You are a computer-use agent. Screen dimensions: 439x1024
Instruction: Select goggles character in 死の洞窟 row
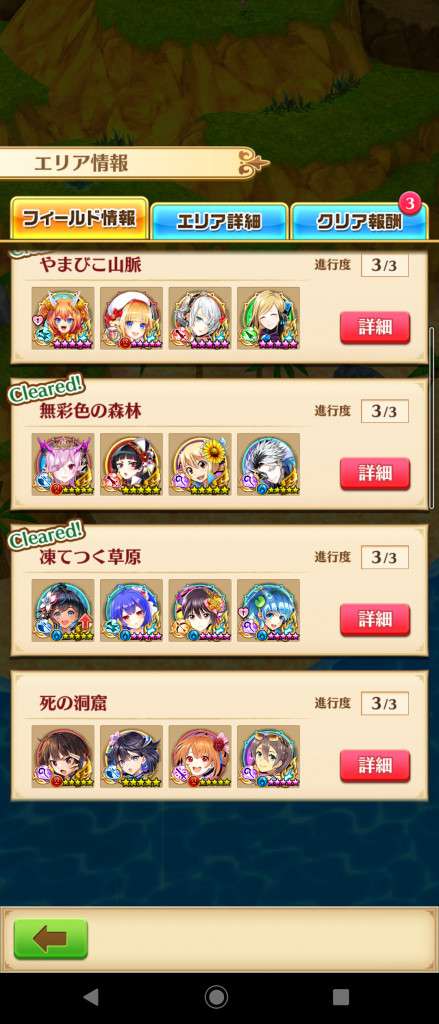pos(268,756)
